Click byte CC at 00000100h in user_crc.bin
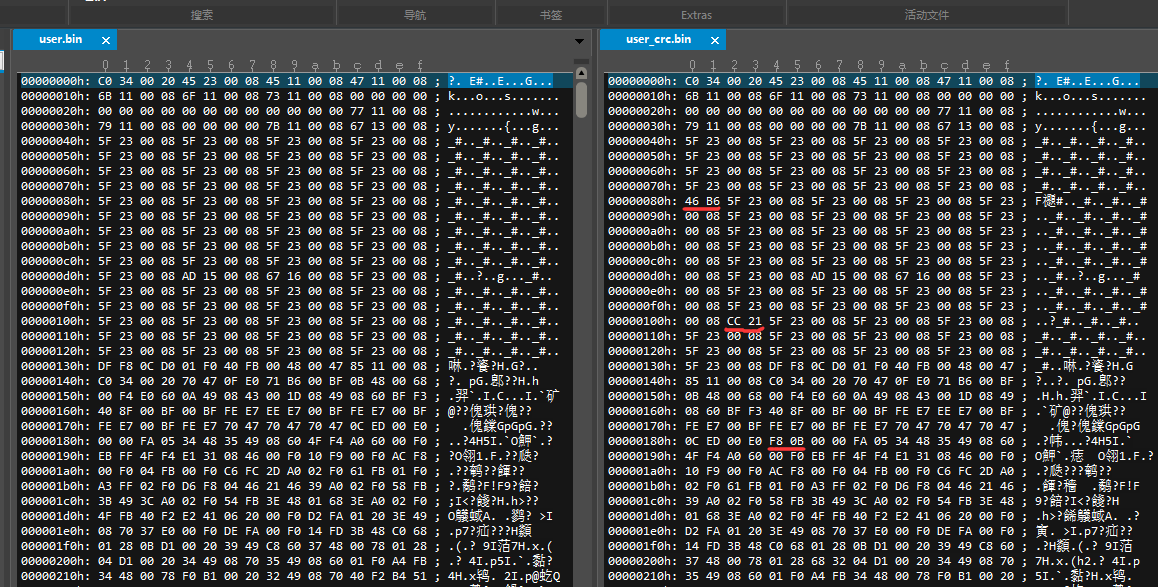This screenshot has height=587, width=1158. (734, 321)
